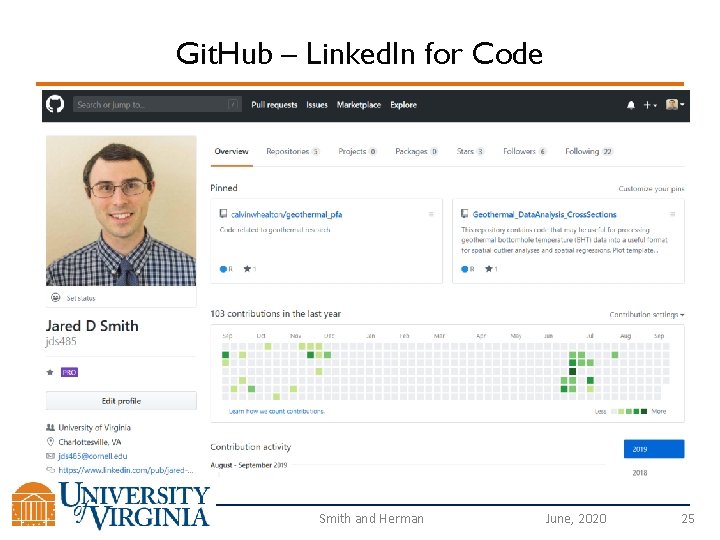
Task: Click the star icon on geothermal_pfa card
Action: point(246,269)
